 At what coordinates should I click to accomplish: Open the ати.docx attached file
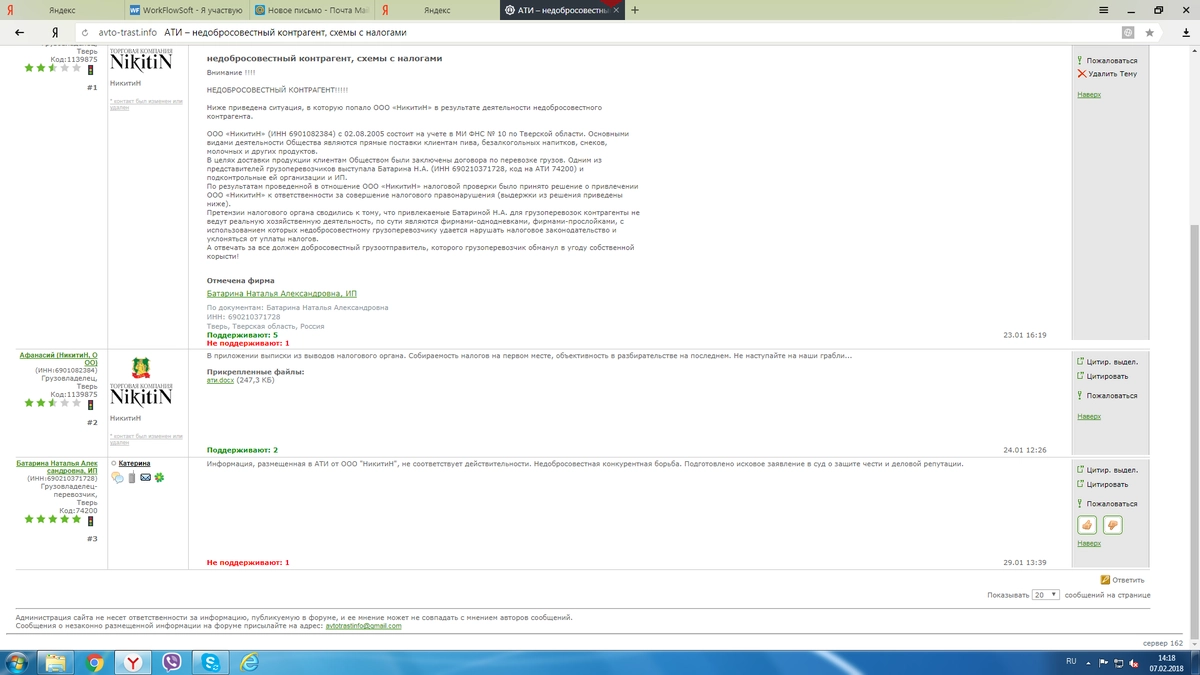(x=219, y=380)
